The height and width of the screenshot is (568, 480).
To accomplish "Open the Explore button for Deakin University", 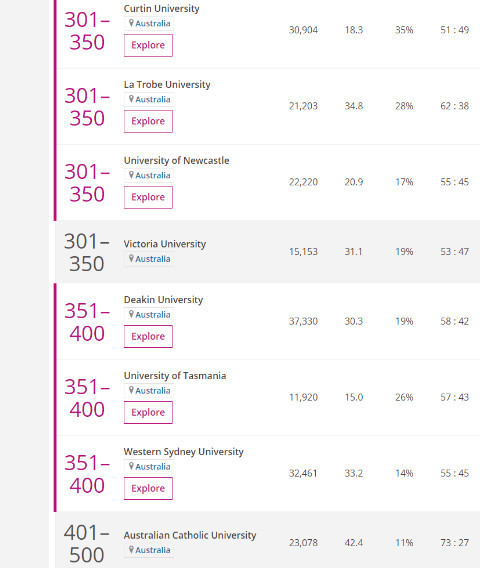I will point(148,337).
